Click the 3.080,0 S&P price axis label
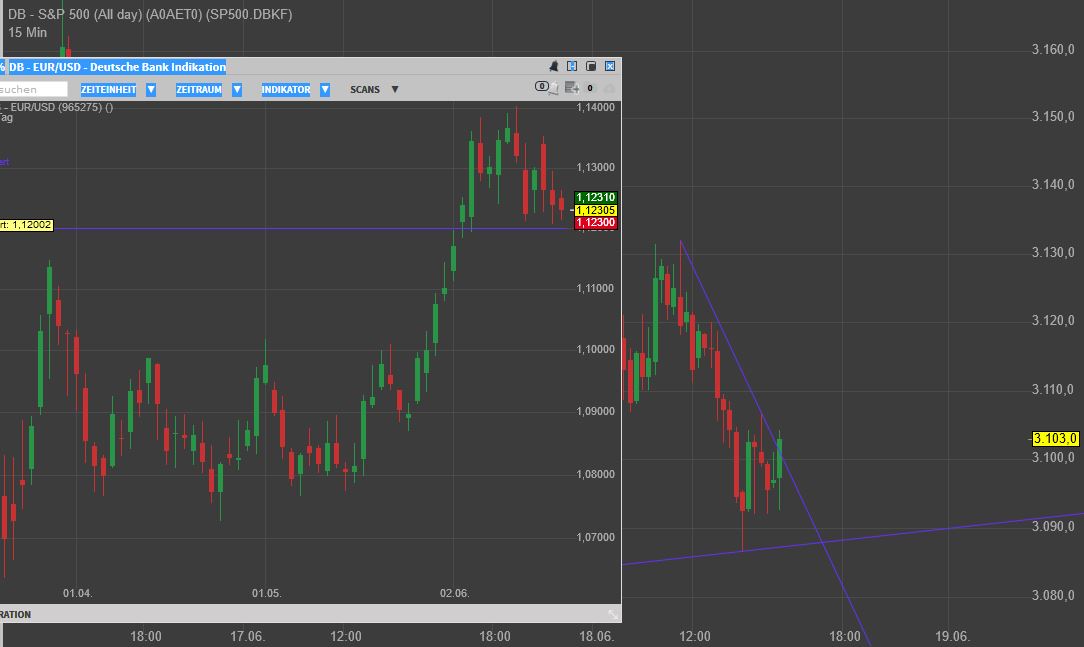Viewport: 1084px width, 647px height. click(x=1053, y=595)
